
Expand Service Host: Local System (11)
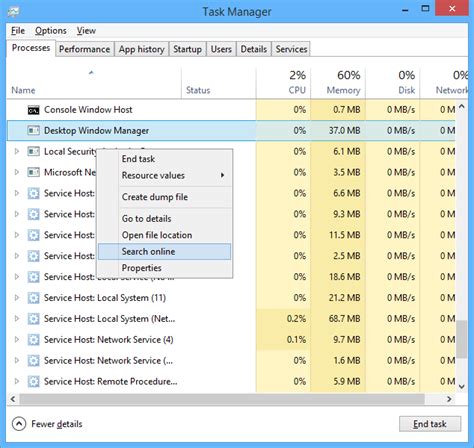(x=16, y=298)
